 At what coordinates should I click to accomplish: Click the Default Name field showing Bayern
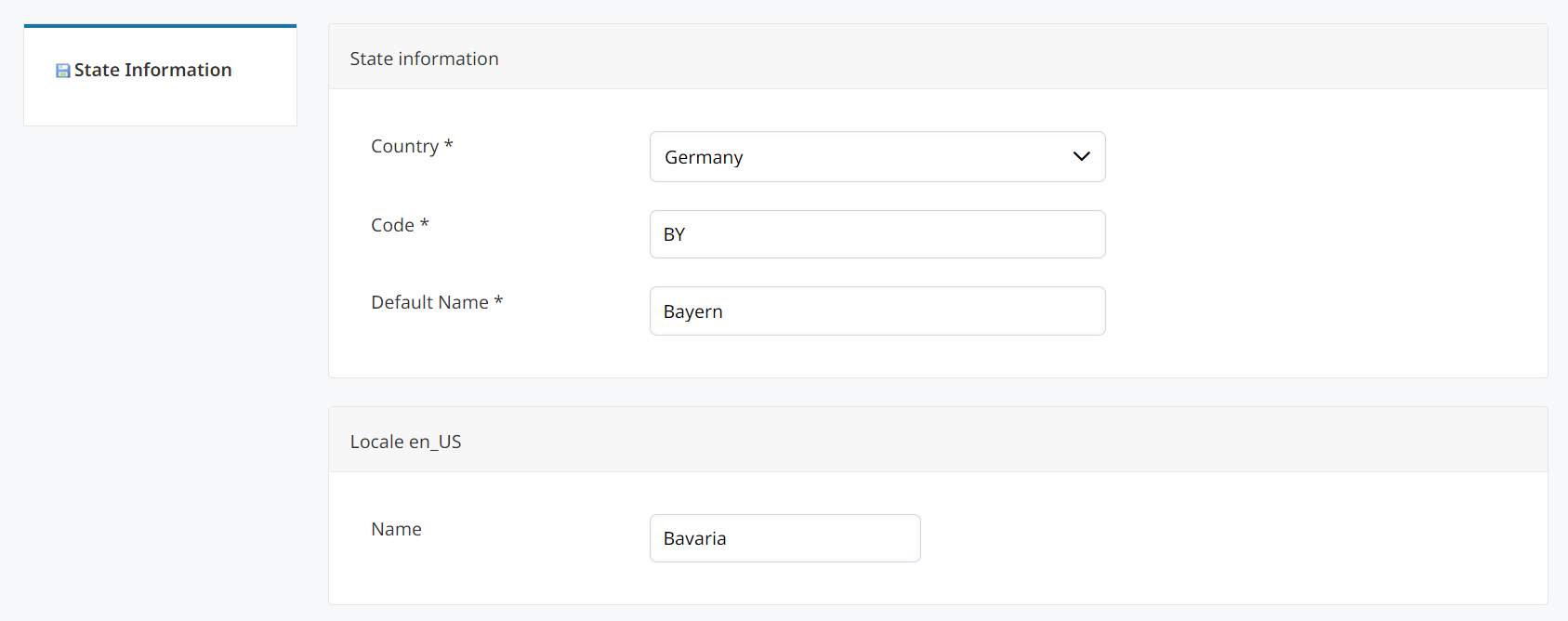[x=876, y=311]
